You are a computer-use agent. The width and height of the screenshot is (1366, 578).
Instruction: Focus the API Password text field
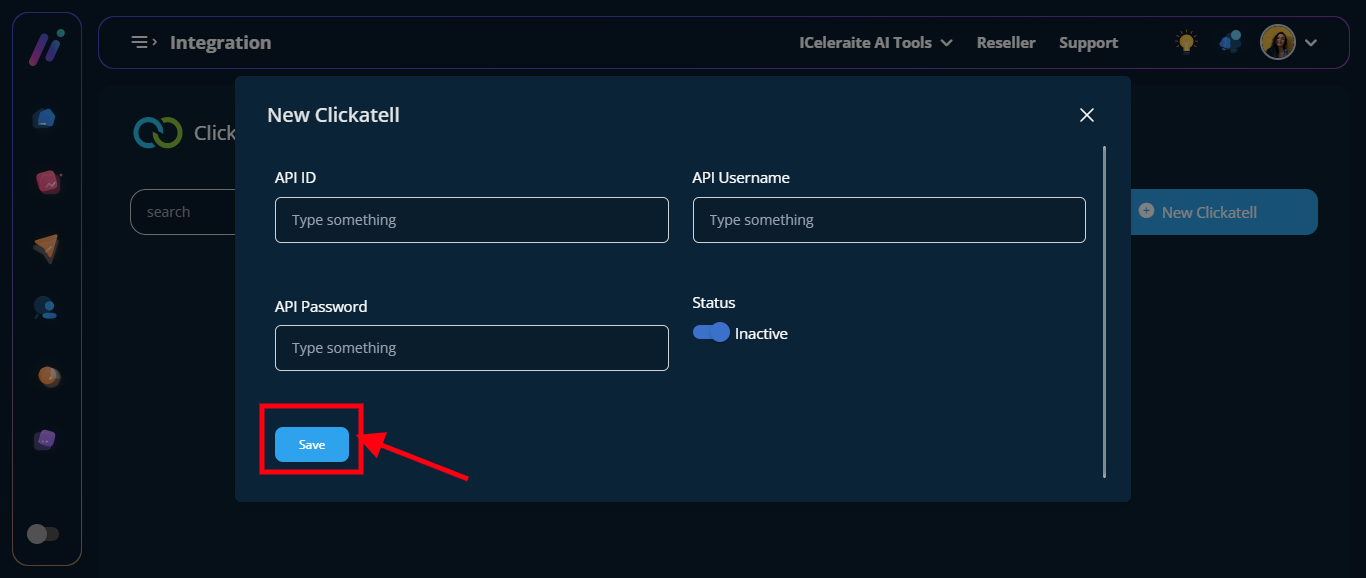(x=471, y=348)
